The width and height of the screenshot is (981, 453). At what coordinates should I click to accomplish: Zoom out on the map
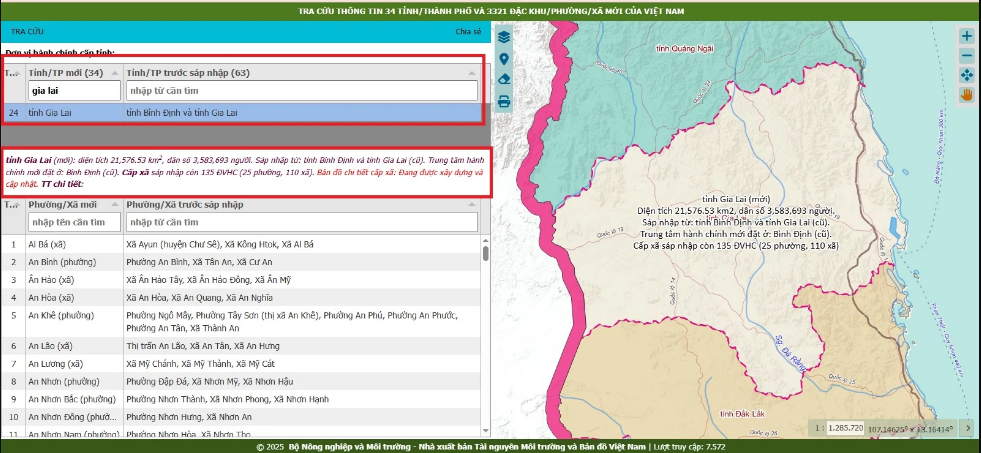coord(967,56)
